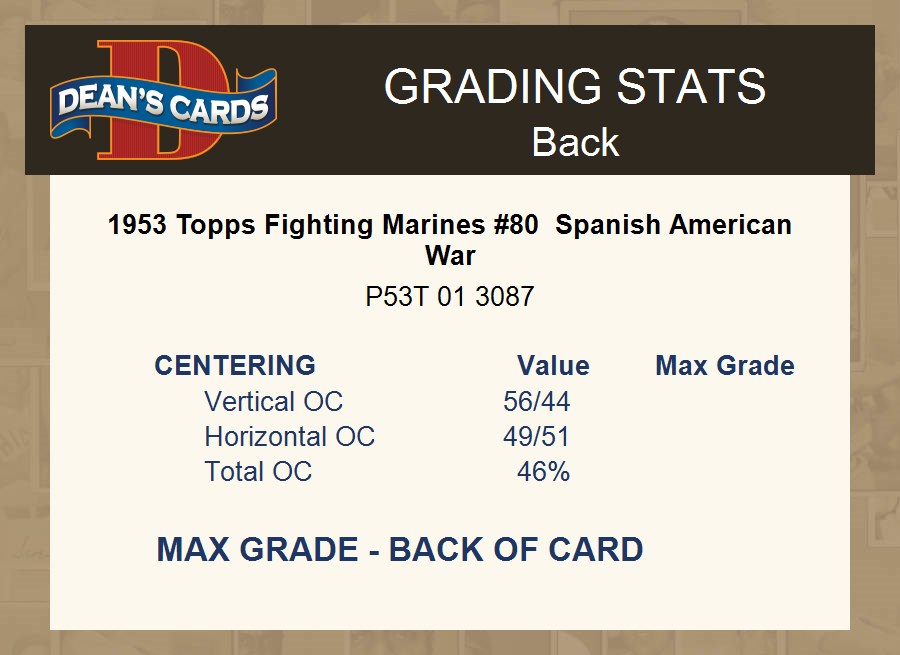
Task: Click the Total OC label
Action: tap(258, 472)
